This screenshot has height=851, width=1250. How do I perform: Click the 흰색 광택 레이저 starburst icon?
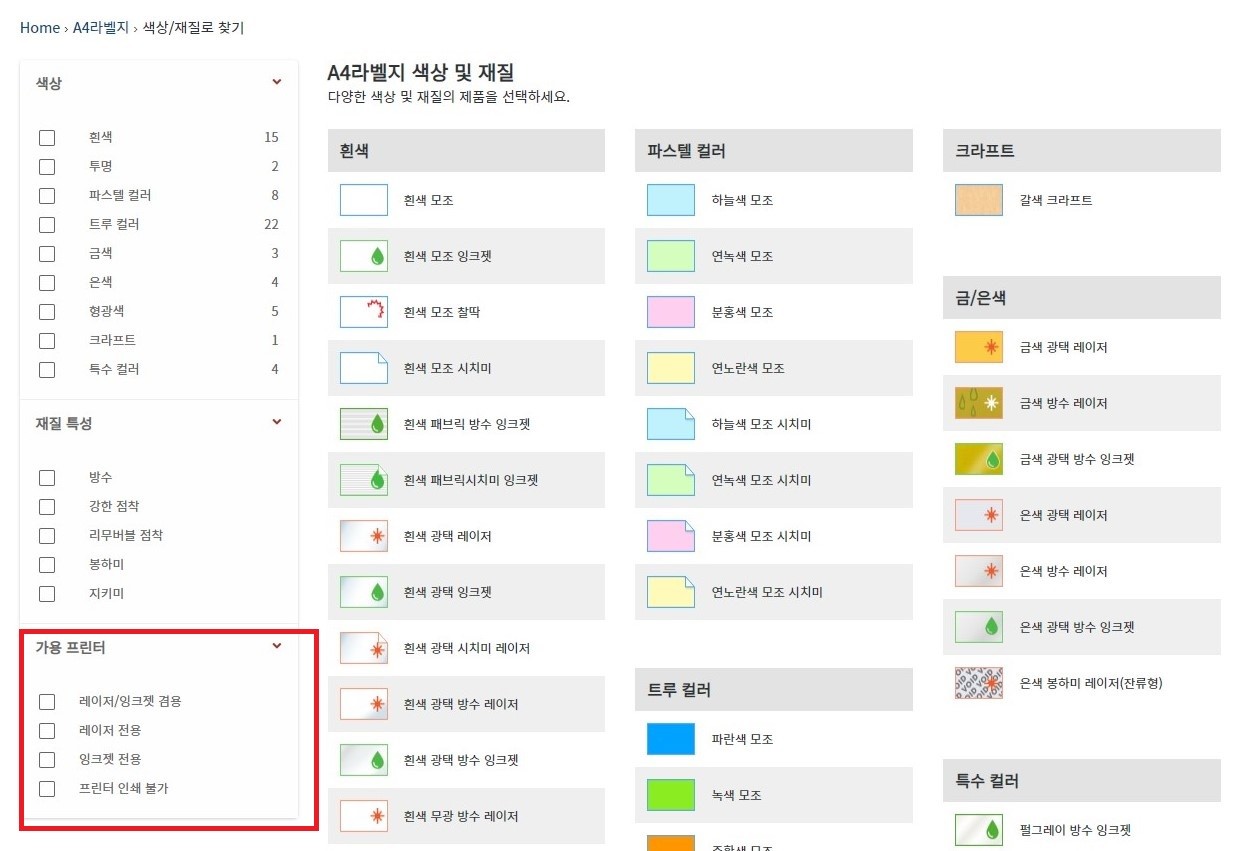(x=364, y=536)
